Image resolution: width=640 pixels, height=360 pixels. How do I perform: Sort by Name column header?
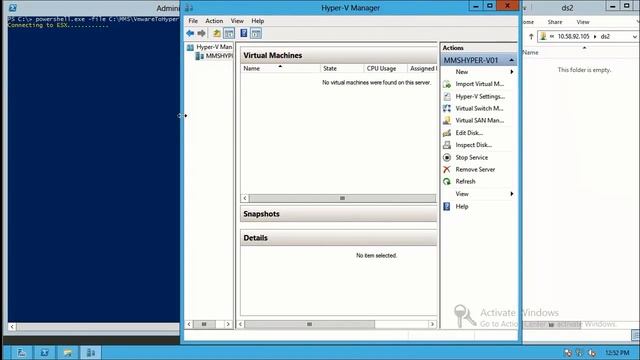pyautogui.click(x=280, y=69)
